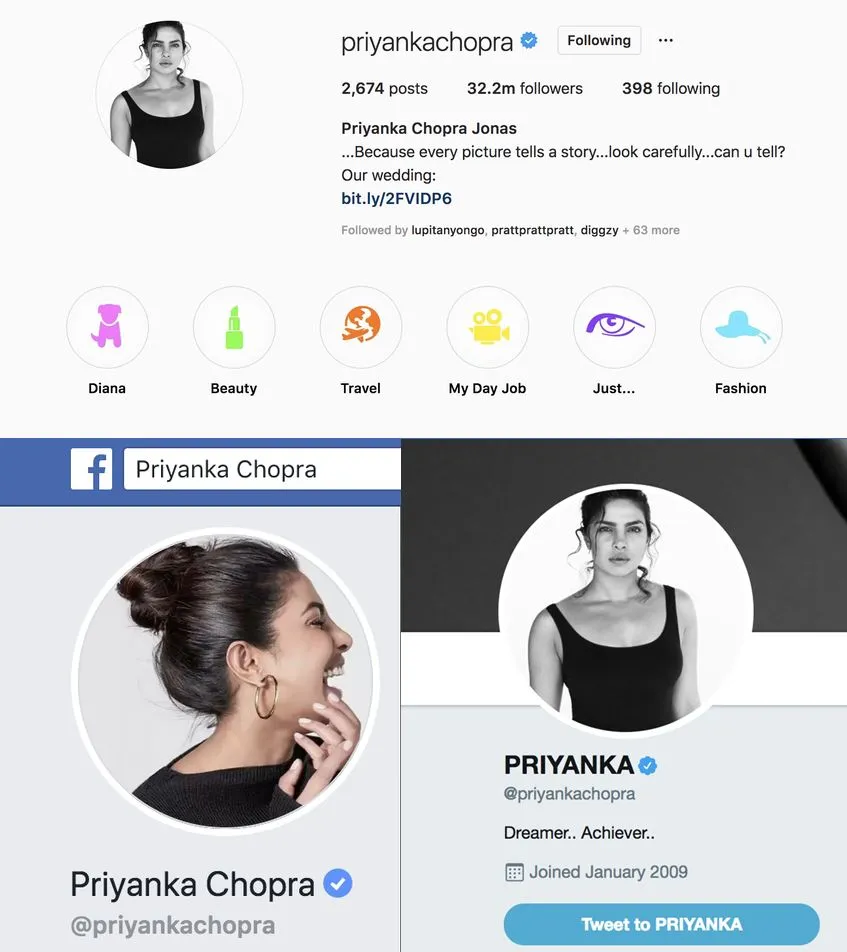Click the Facebook logo icon

tap(92, 469)
